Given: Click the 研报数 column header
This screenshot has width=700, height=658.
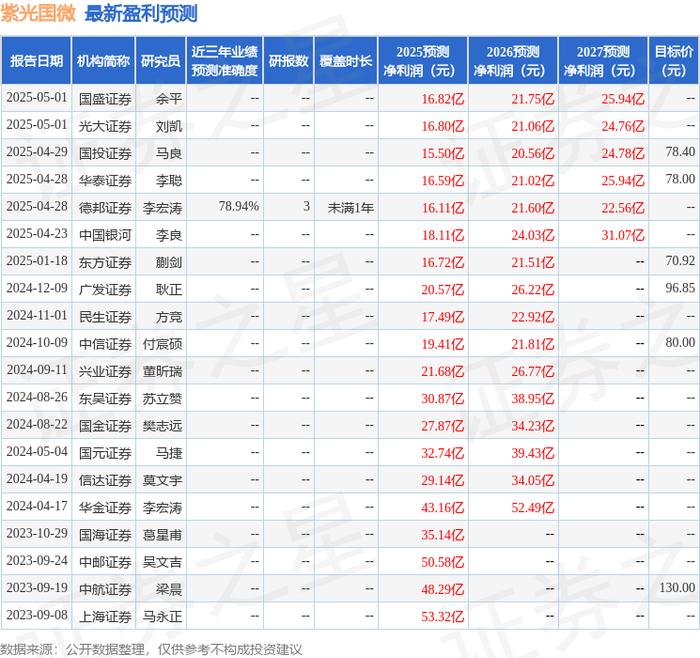Looking at the screenshot, I should tap(288, 61).
